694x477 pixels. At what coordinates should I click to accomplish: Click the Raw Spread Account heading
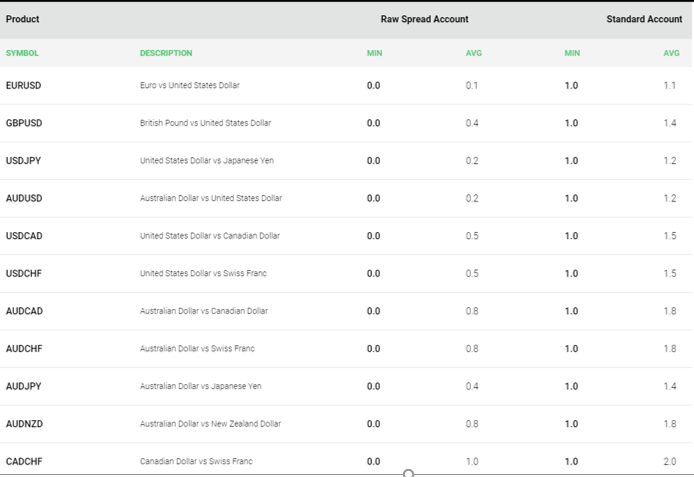(424, 19)
